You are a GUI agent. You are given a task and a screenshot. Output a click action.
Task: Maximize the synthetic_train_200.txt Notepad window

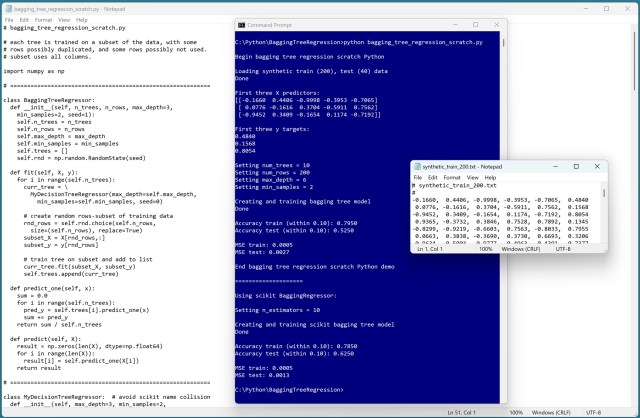pyautogui.click(x=575, y=166)
